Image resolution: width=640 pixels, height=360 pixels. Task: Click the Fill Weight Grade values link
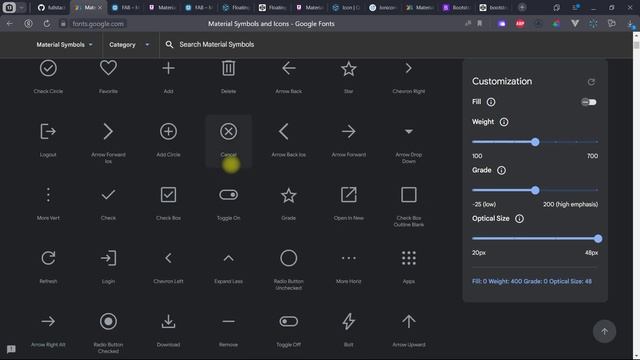click(x=532, y=281)
